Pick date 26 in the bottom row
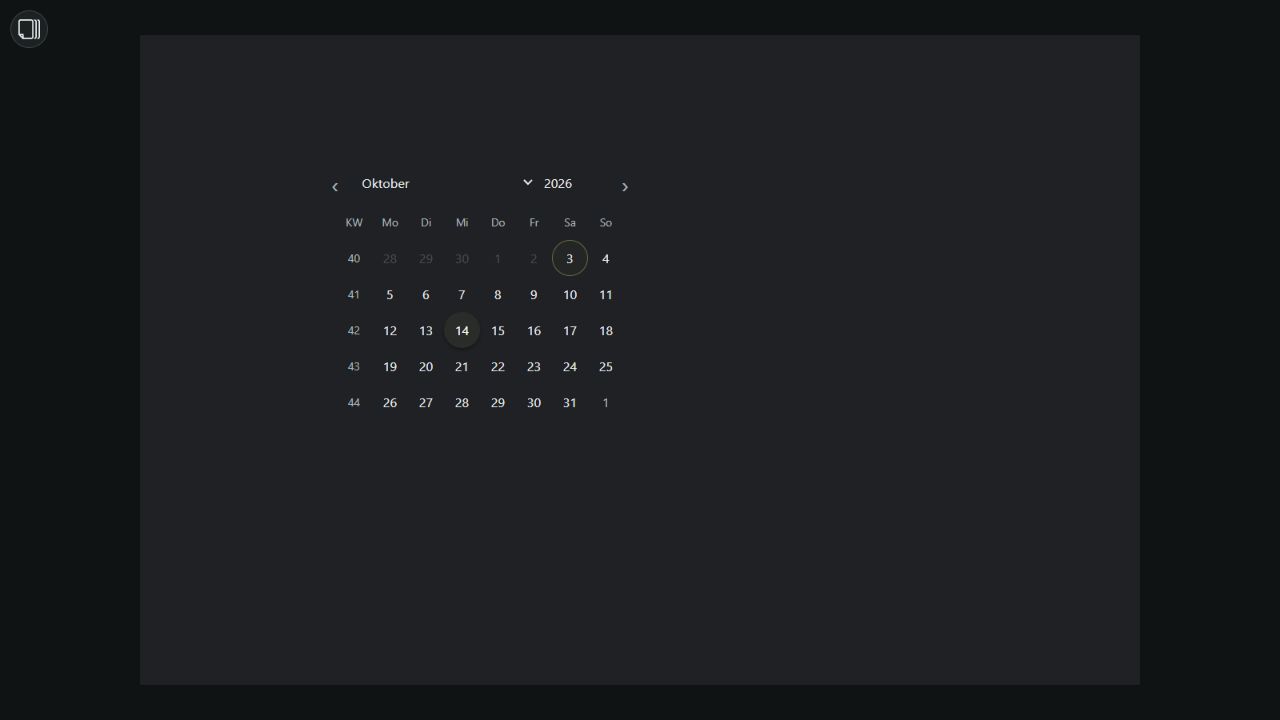 tap(390, 403)
